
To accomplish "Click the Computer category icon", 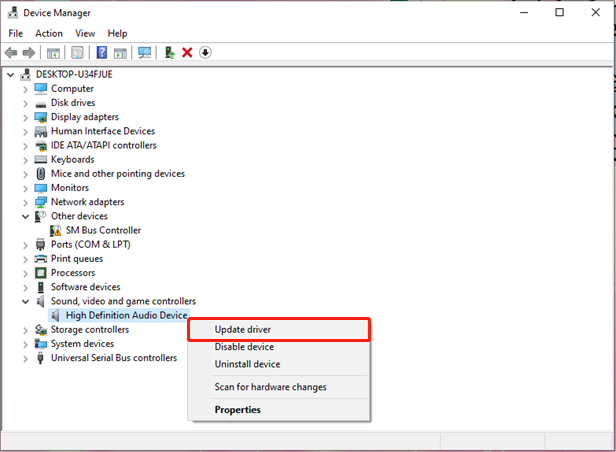I will click(40, 89).
